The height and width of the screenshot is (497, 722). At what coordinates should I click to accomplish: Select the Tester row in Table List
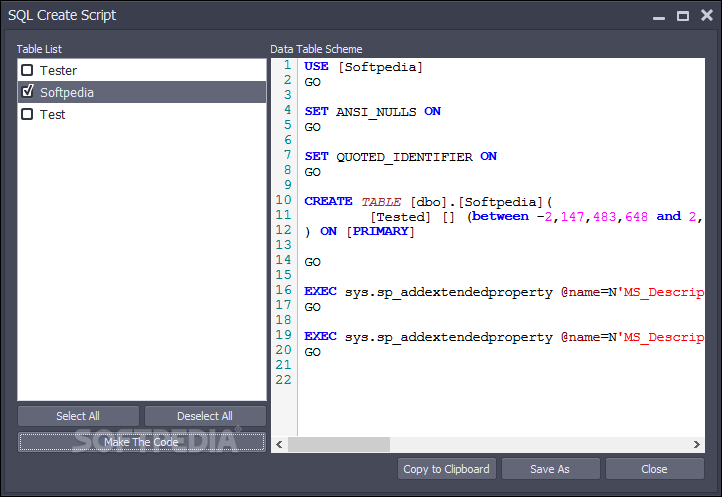tap(142, 70)
